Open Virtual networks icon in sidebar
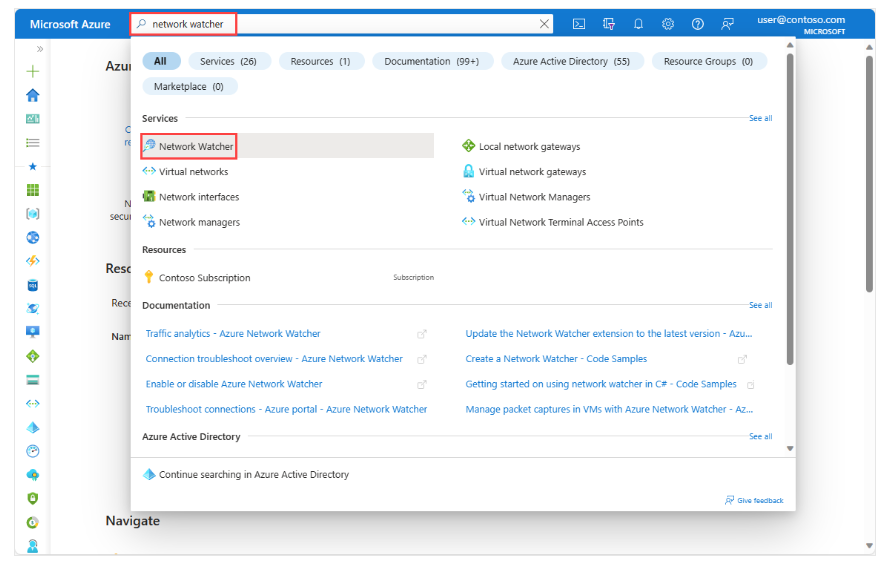Screen dimensions: 891x570 tap(33, 403)
